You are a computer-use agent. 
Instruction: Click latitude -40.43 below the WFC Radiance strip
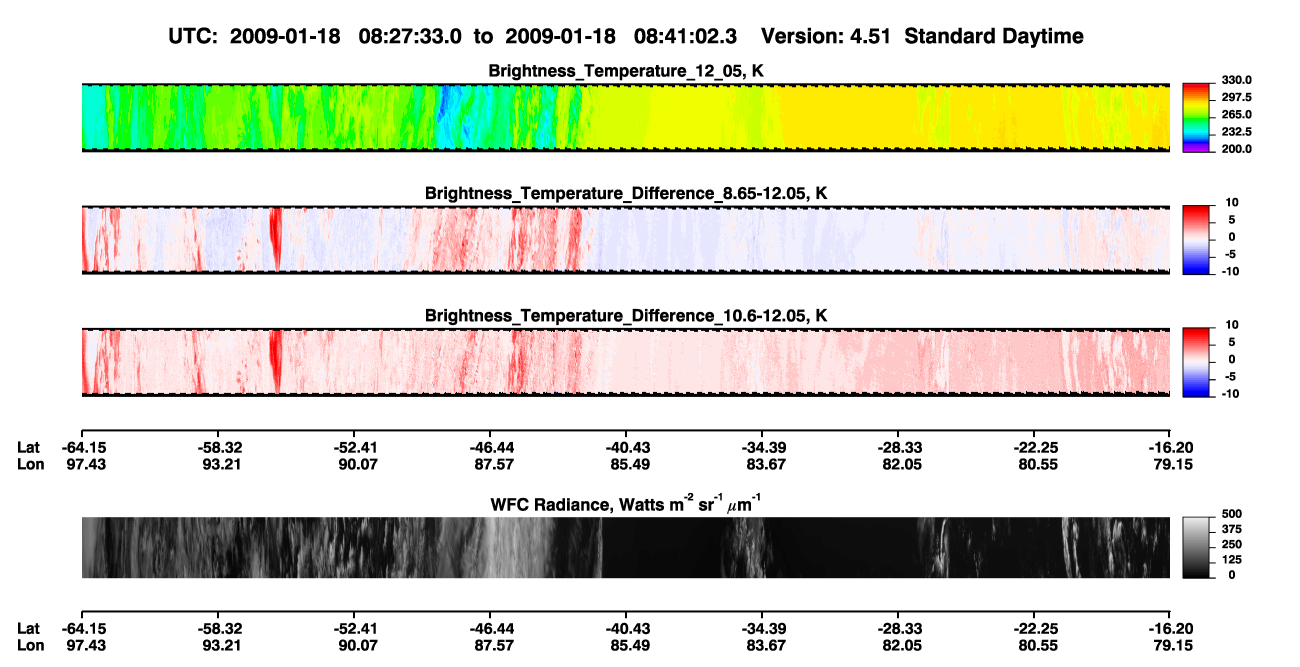click(x=626, y=628)
